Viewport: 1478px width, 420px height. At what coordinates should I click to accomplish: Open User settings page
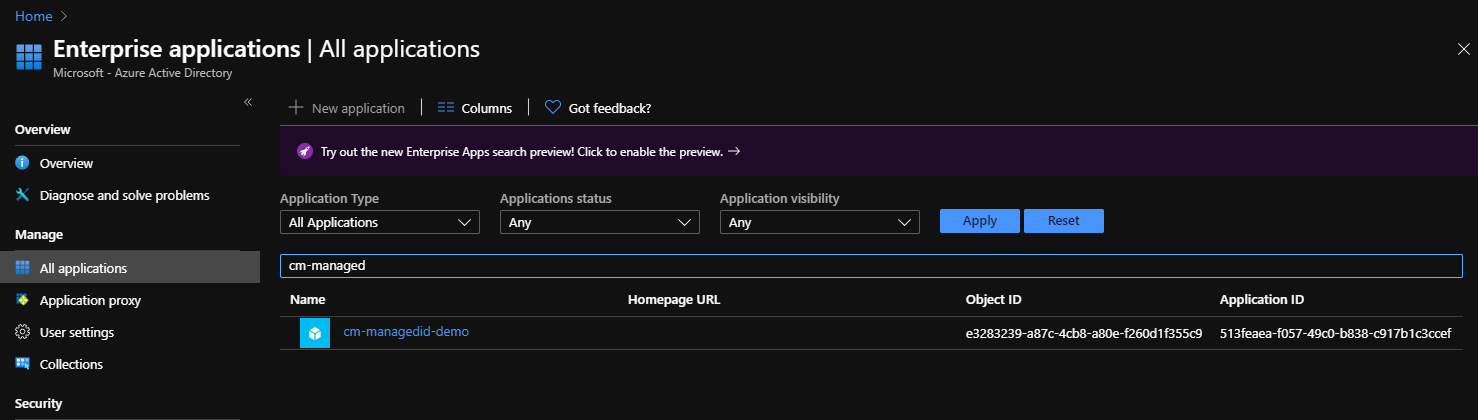point(77,332)
